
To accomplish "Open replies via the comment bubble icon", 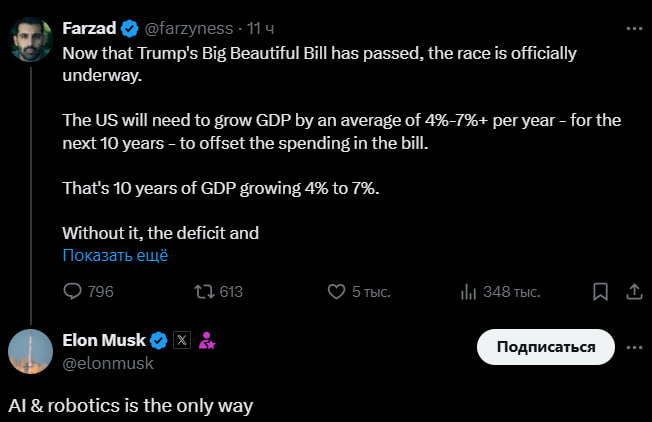I will [72, 291].
